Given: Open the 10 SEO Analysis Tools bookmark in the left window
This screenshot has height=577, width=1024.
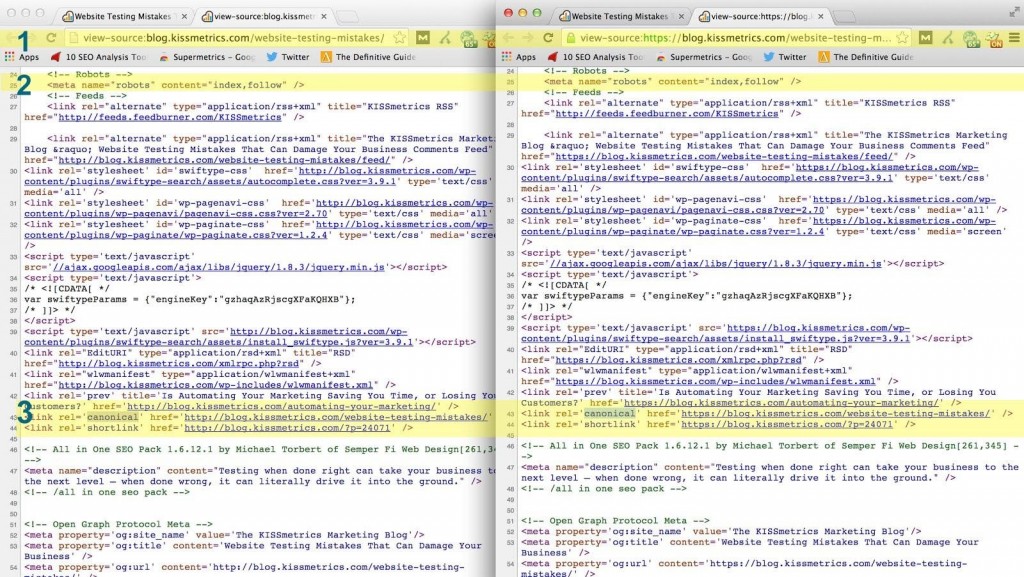Looking at the screenshot, I should (x=99, y=57).
